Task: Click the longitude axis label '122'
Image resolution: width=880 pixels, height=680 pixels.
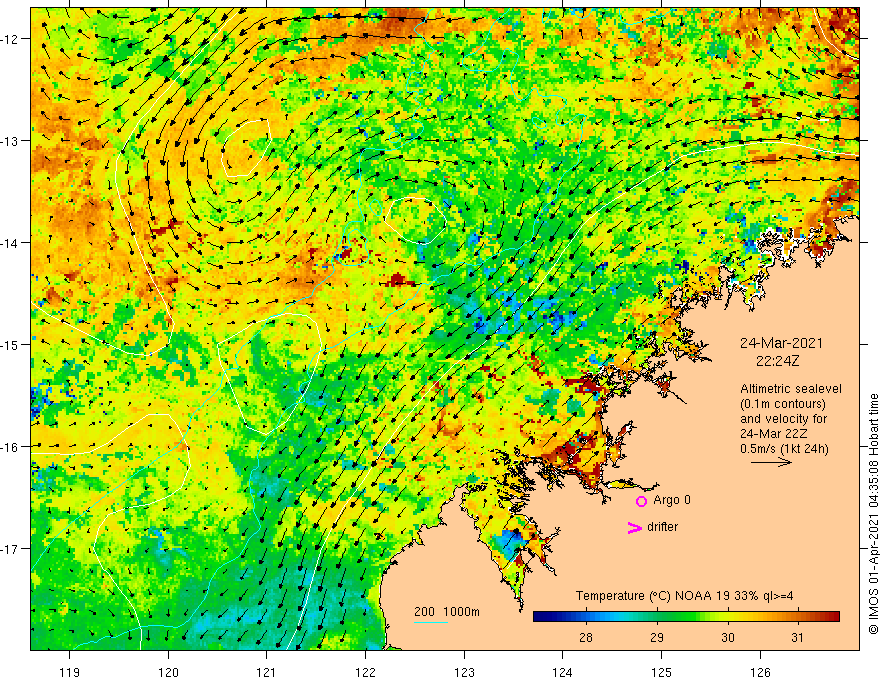Action: pyautogui.click(x=365, y=672)
